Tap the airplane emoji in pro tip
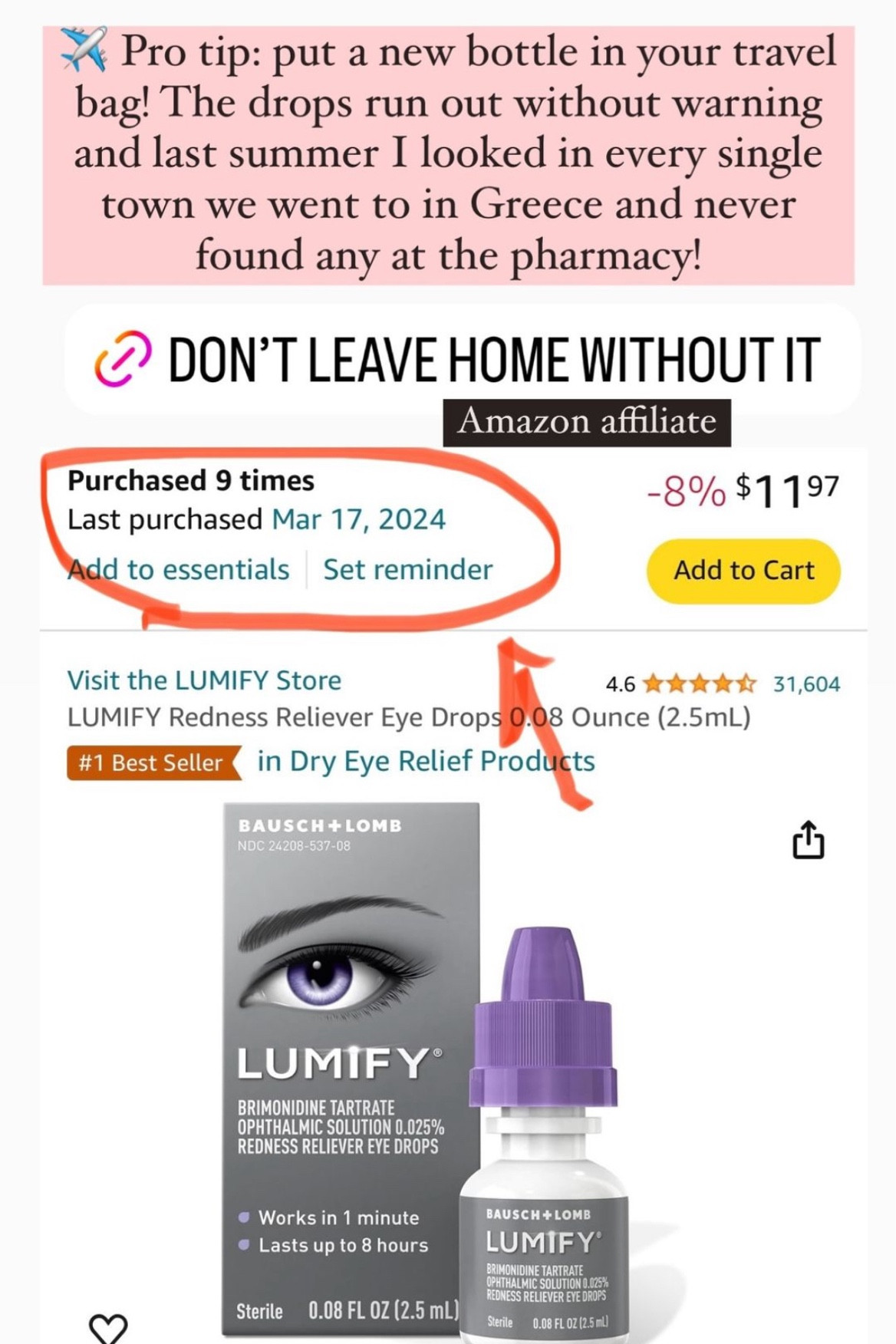The height and width of the screenshot is (1344, 896). point(84,49)
